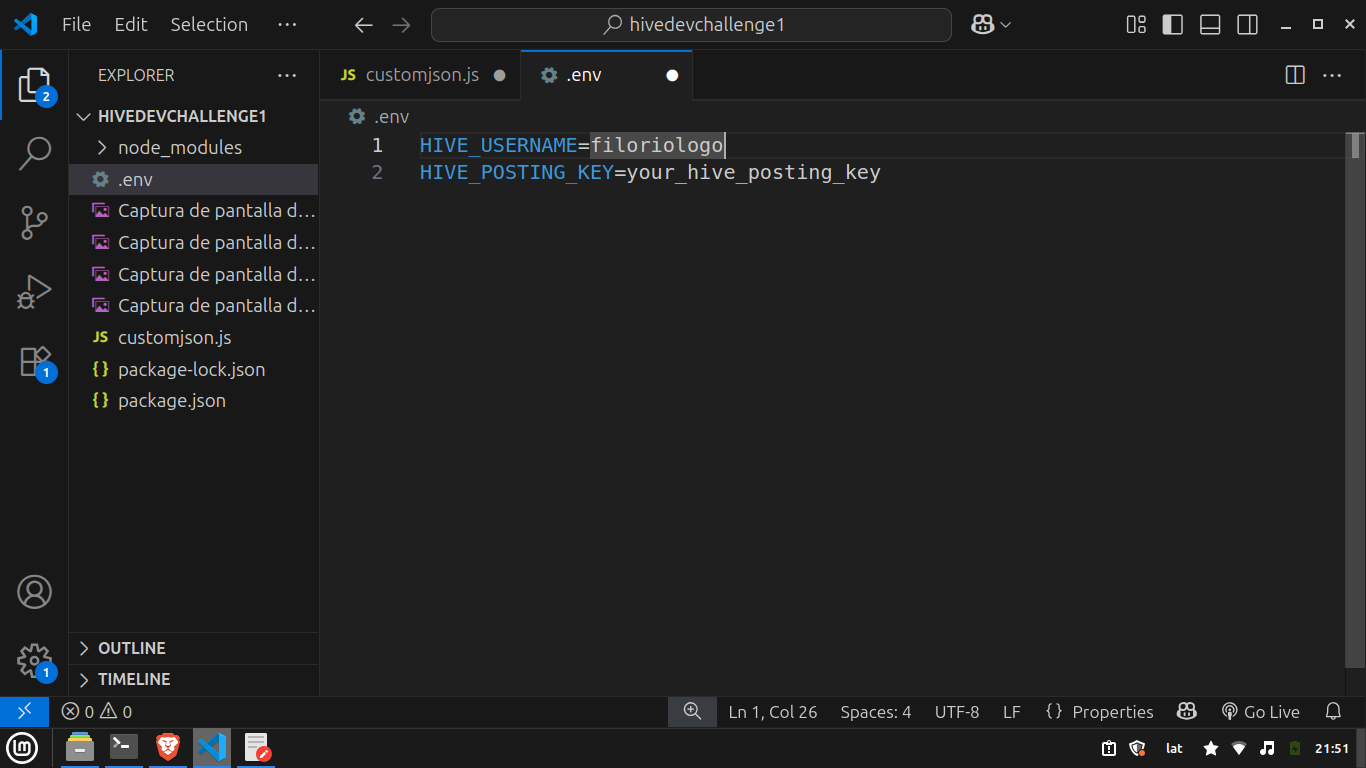Toggle the primary side bar
This screenshot has width=1366, height=768.
tap(1173, 25)
